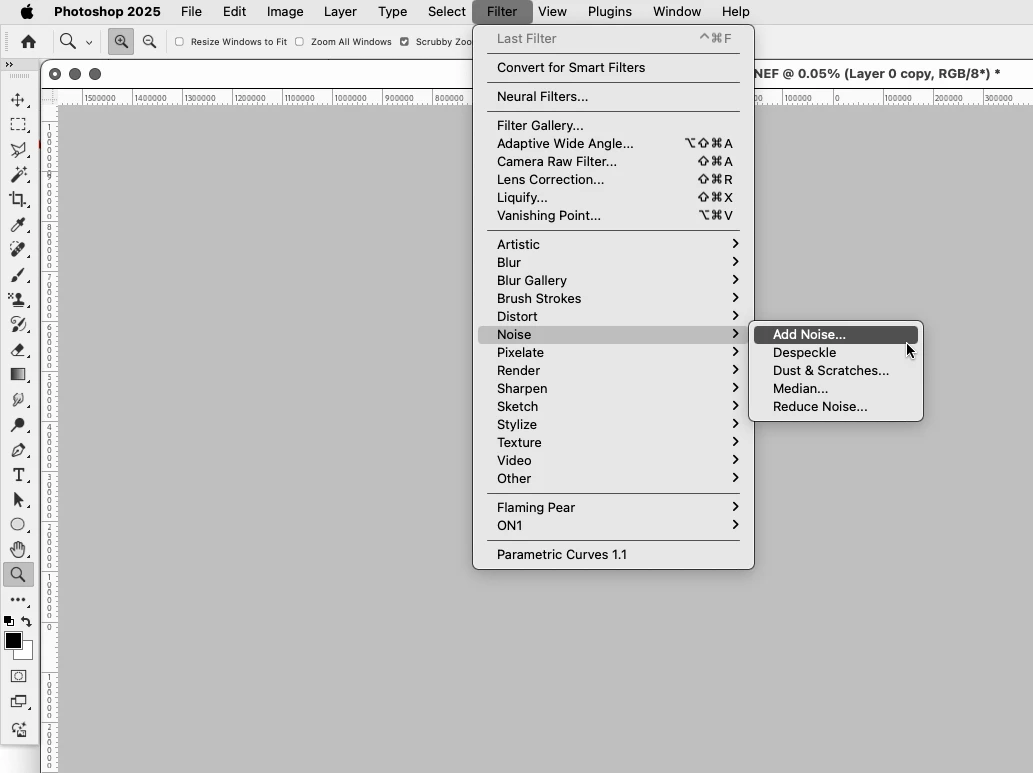Swap foreground and background colors
The image size is (1033, 773).
pyautogui.click(x=26, y=621)
